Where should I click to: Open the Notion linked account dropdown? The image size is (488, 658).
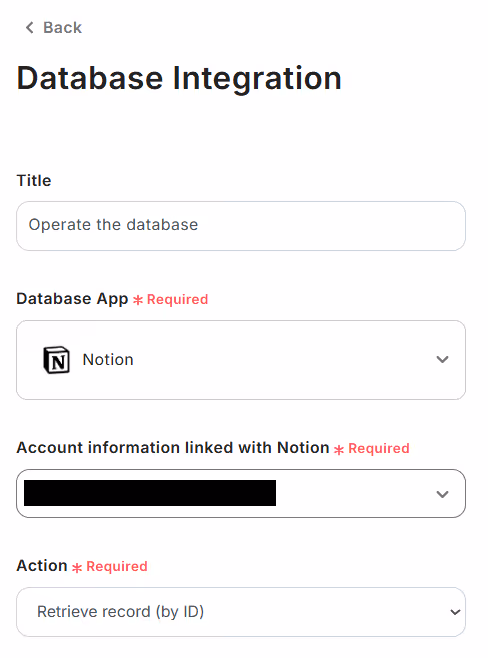pos(241,494)
